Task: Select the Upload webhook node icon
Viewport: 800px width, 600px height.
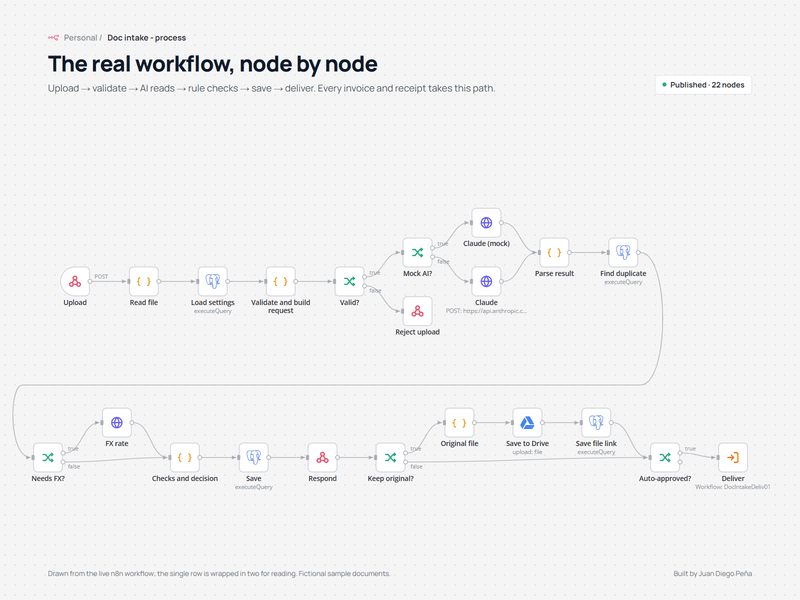Action: coord(75,282)
